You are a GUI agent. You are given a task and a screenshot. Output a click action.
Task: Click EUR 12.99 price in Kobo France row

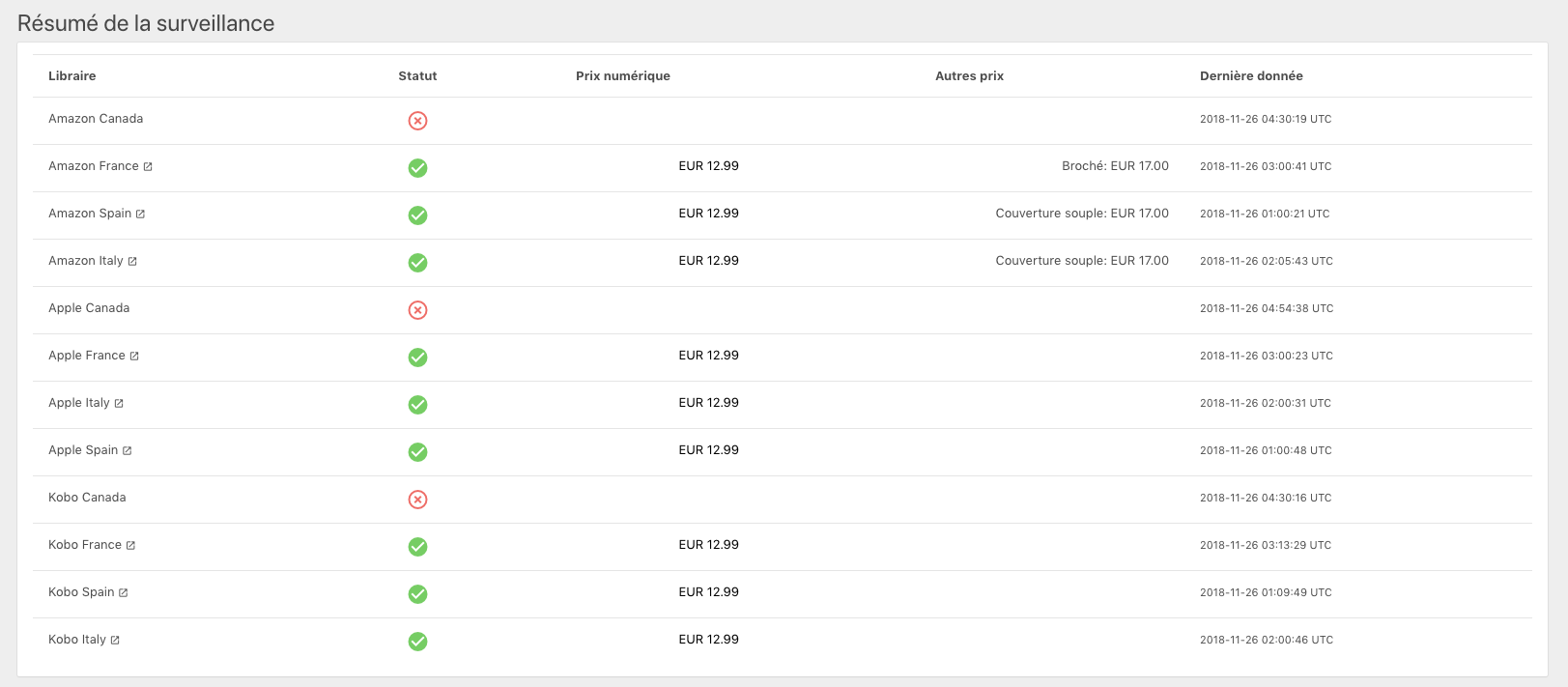pos(708,545)
